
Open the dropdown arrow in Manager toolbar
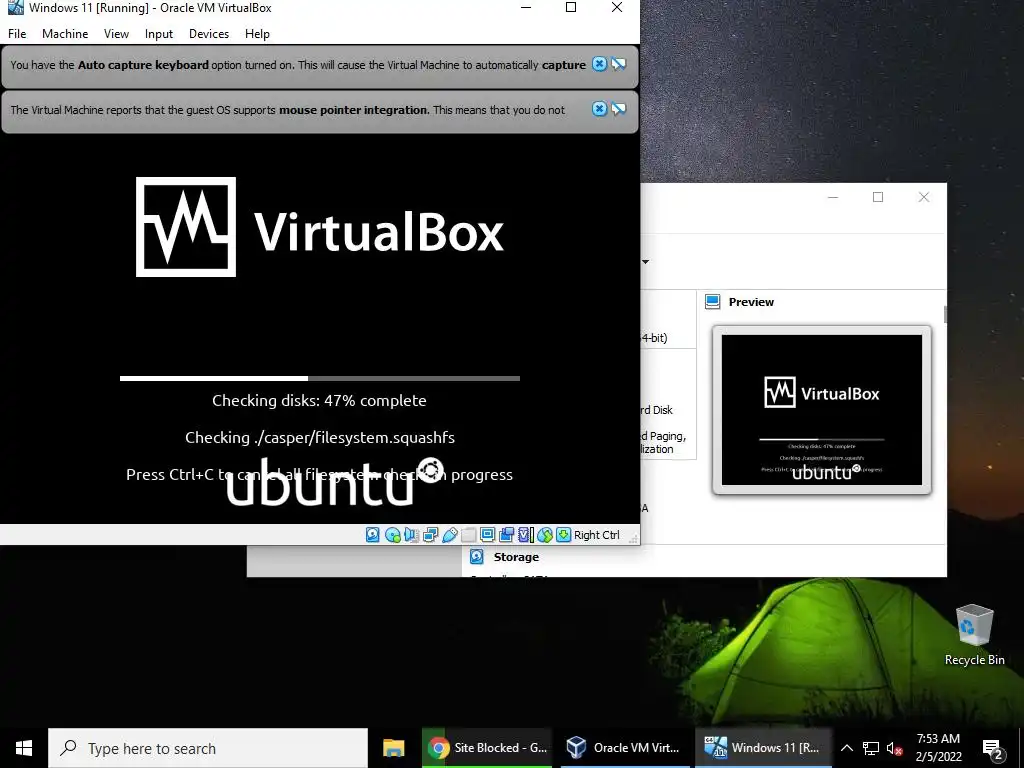pos(645,262)
